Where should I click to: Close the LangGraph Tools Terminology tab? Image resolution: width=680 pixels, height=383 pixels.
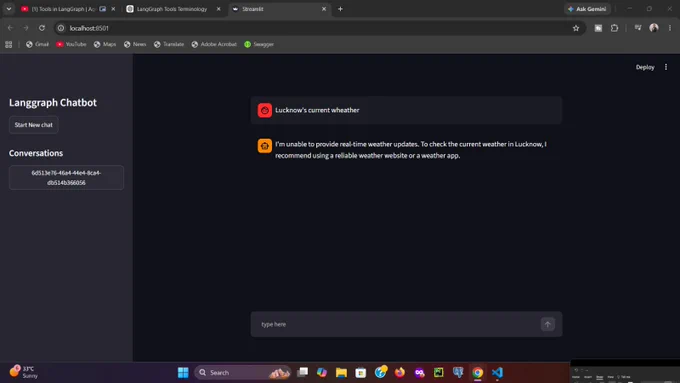click(219, 9)
